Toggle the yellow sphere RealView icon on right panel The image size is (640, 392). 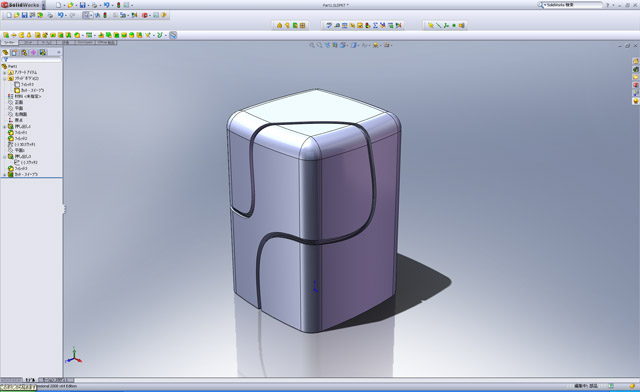[636, 101]
